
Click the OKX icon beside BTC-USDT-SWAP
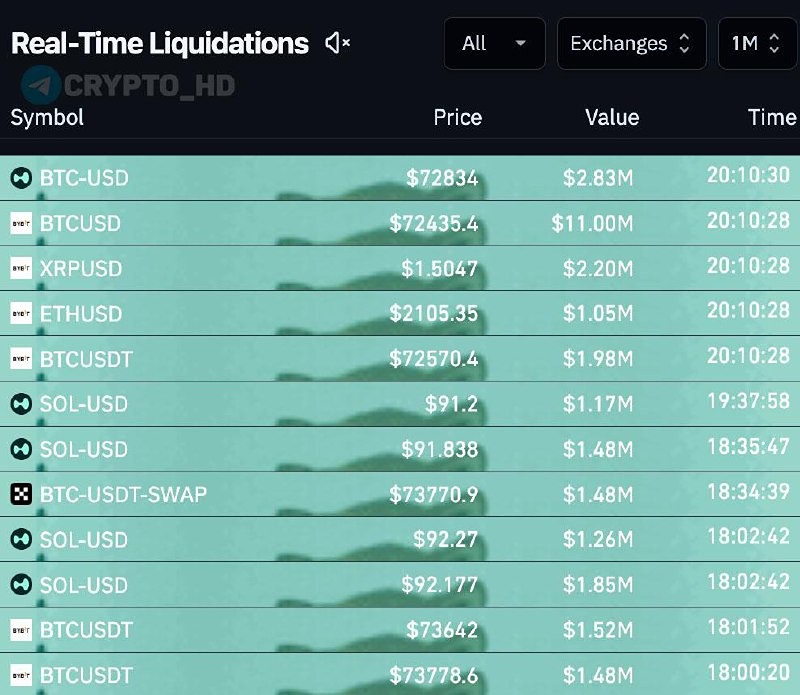[x=20, y=494]
